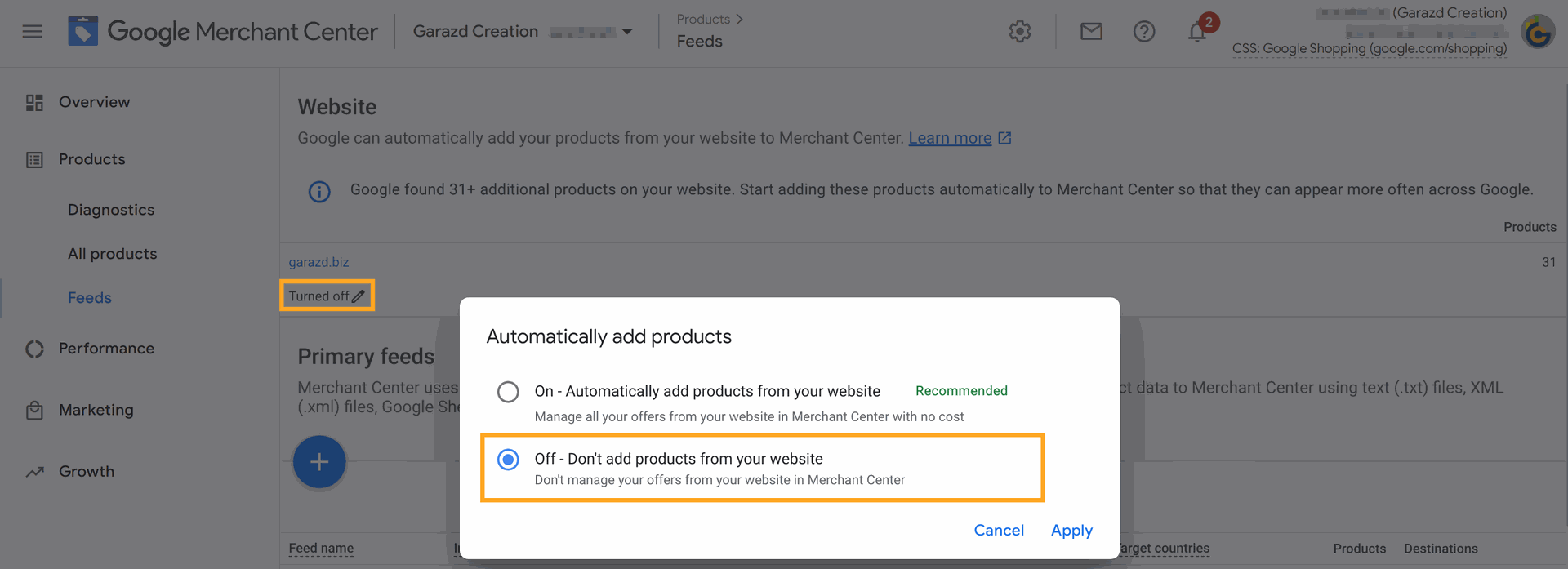Open Growth in the sidebar
The width and height of the screenshot is (1568, 569).
[87, 471]
